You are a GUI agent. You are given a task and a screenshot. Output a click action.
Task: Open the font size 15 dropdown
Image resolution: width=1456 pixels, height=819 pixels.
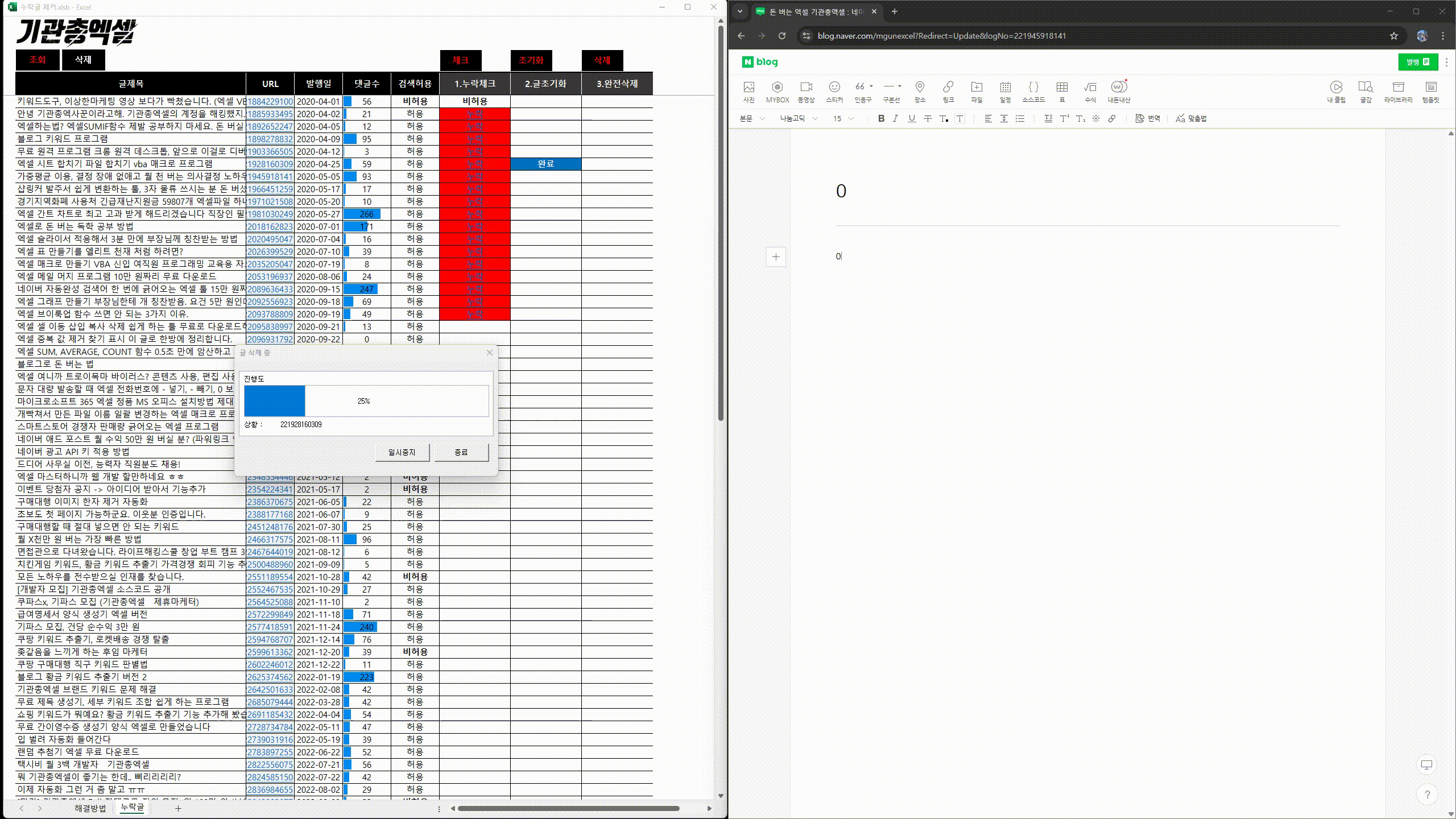pos(843,118)
